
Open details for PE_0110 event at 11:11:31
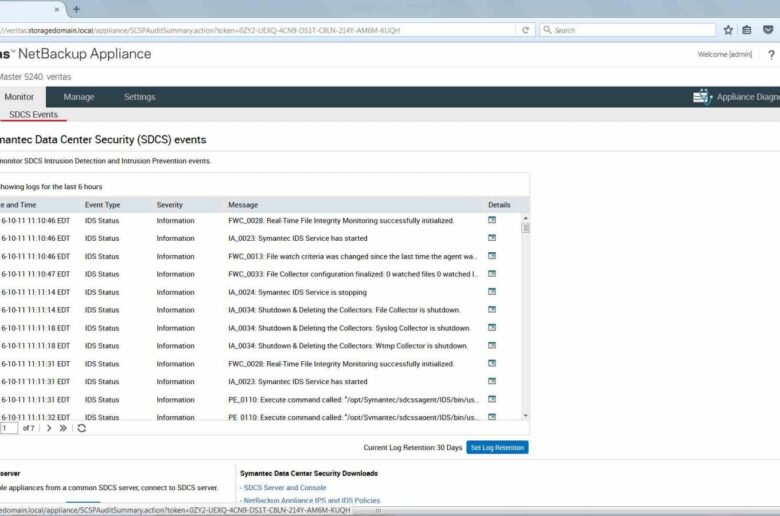tap(491, 399)
